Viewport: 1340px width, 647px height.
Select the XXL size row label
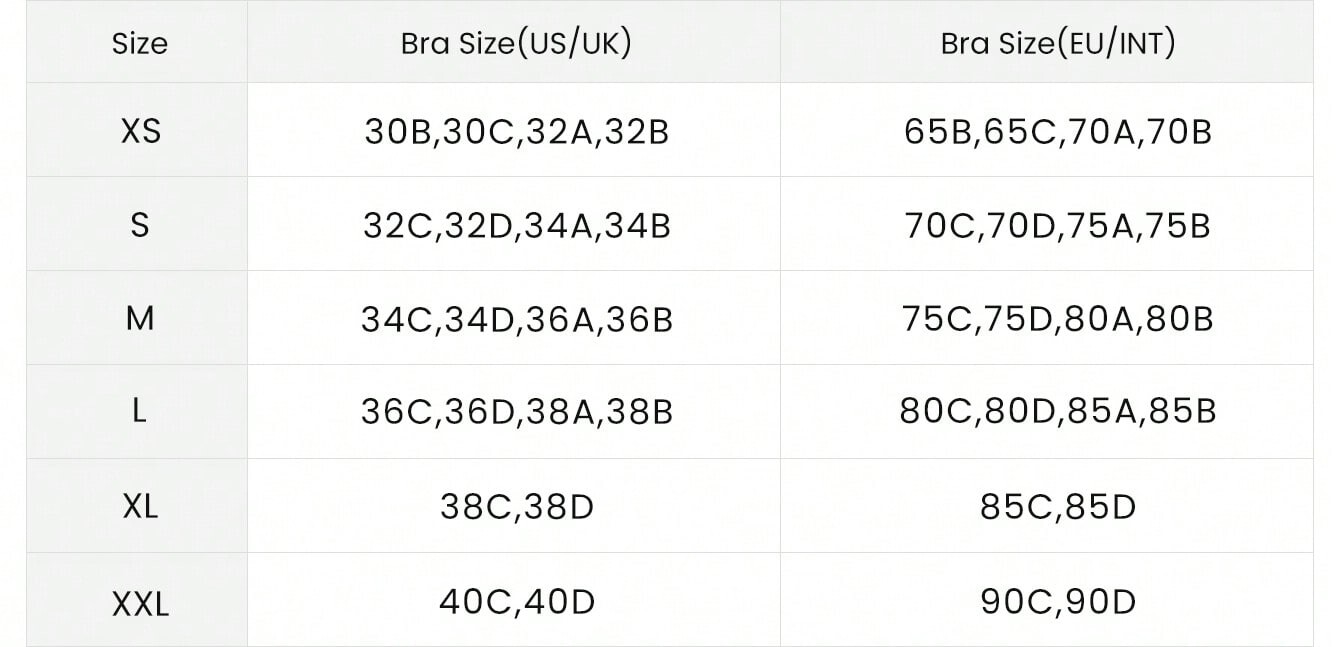140,602
